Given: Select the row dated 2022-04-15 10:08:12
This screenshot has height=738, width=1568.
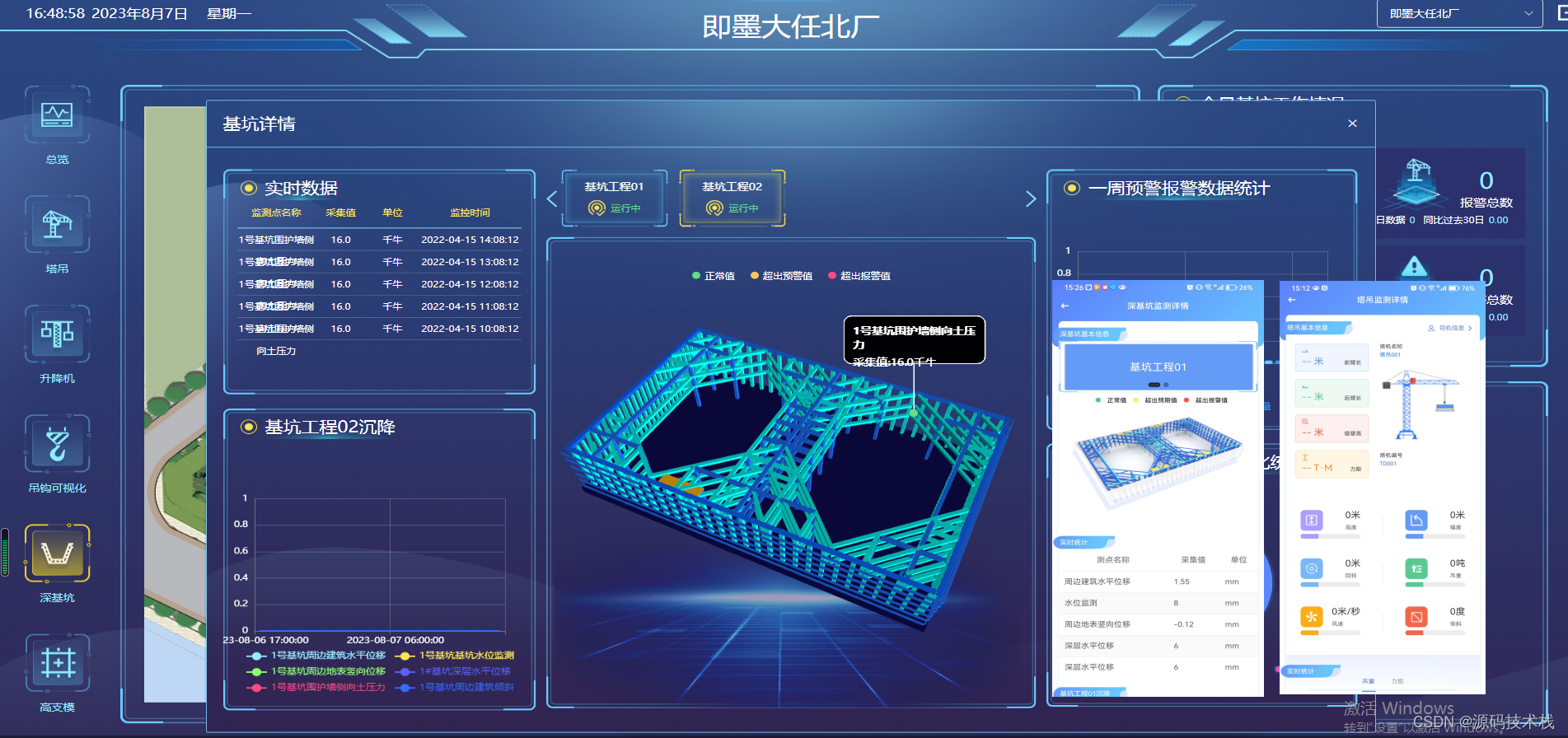Looking at the screenshot, I should pos(379,329).
